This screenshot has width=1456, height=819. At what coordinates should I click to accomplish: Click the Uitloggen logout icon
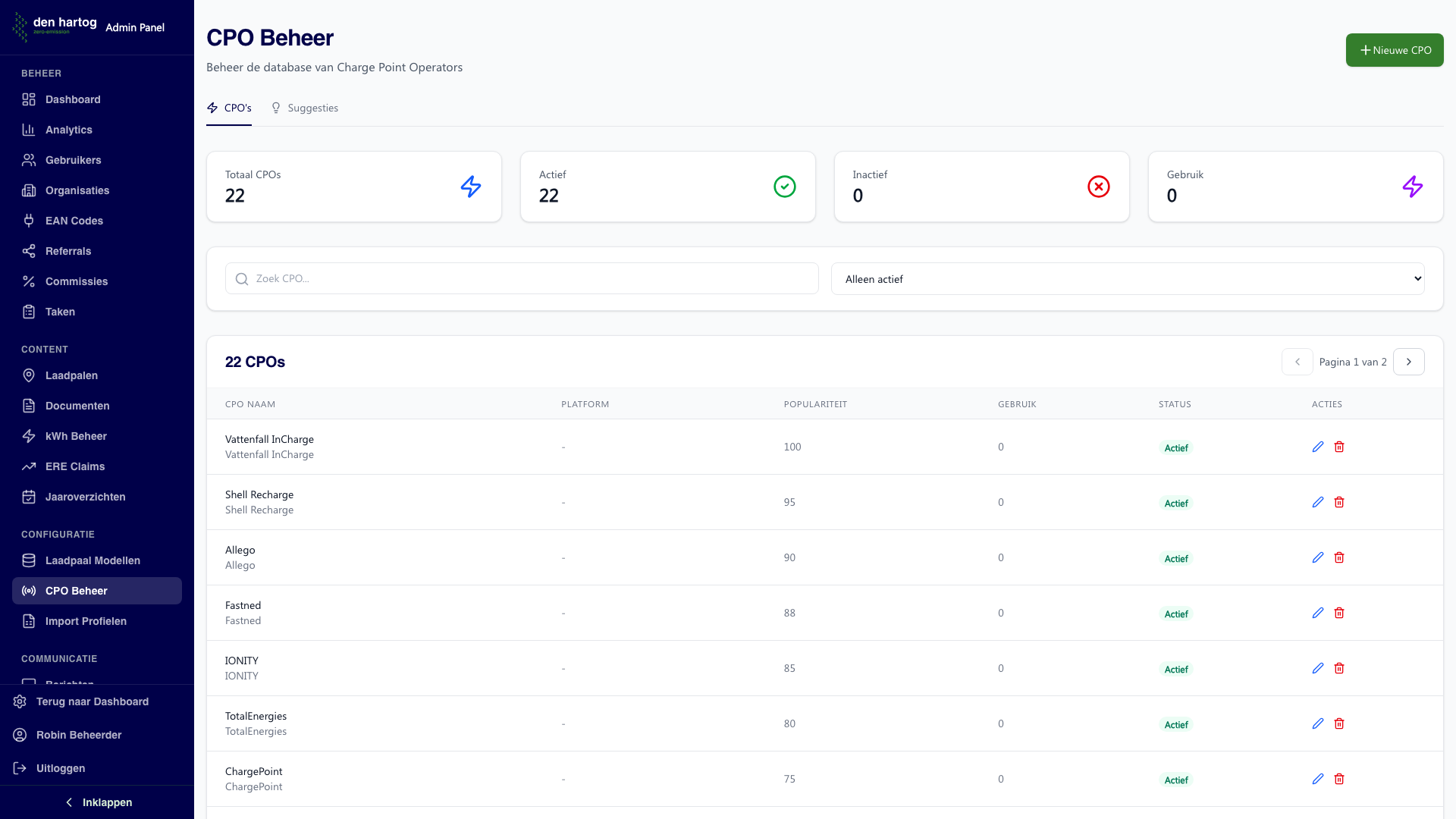[x=20, y=768]
